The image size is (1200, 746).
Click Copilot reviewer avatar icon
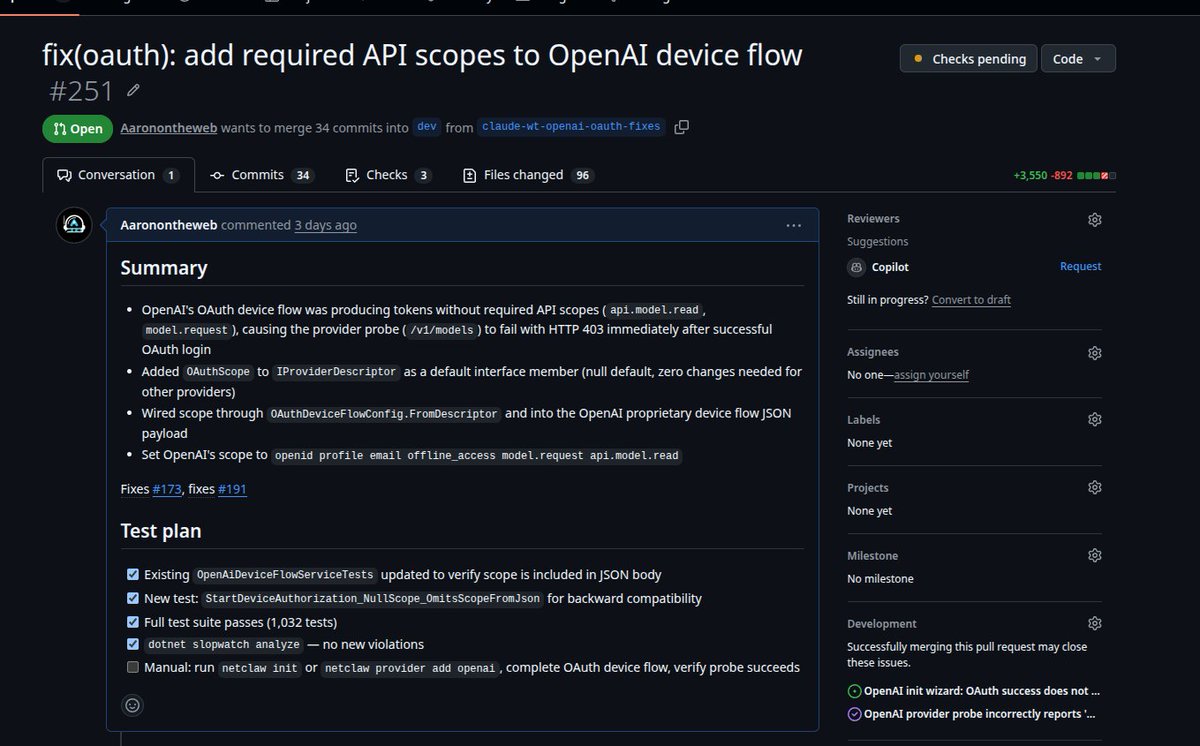[x=857, y=267]
